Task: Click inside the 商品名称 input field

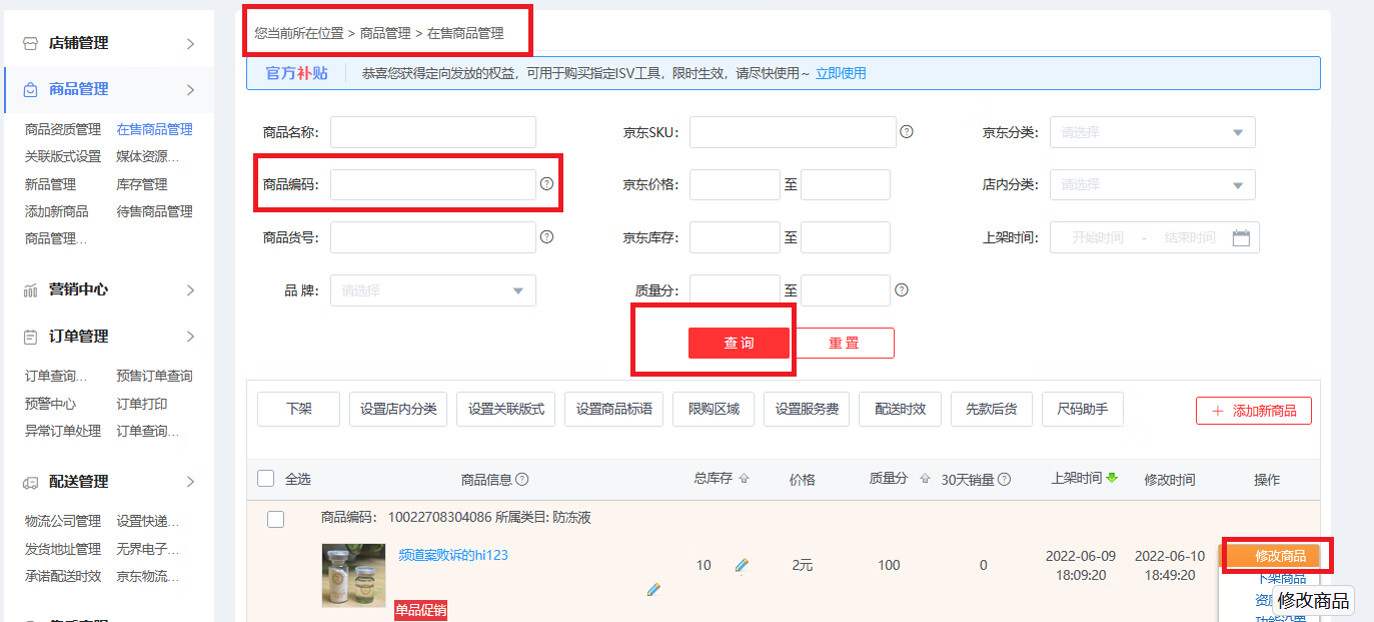Action: pos(432,131)
